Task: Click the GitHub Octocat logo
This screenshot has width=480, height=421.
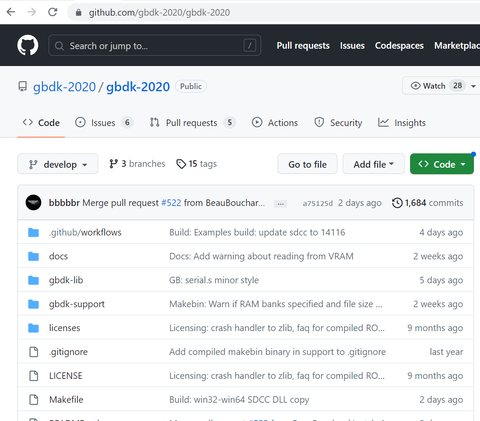Action: pos(28,45)
